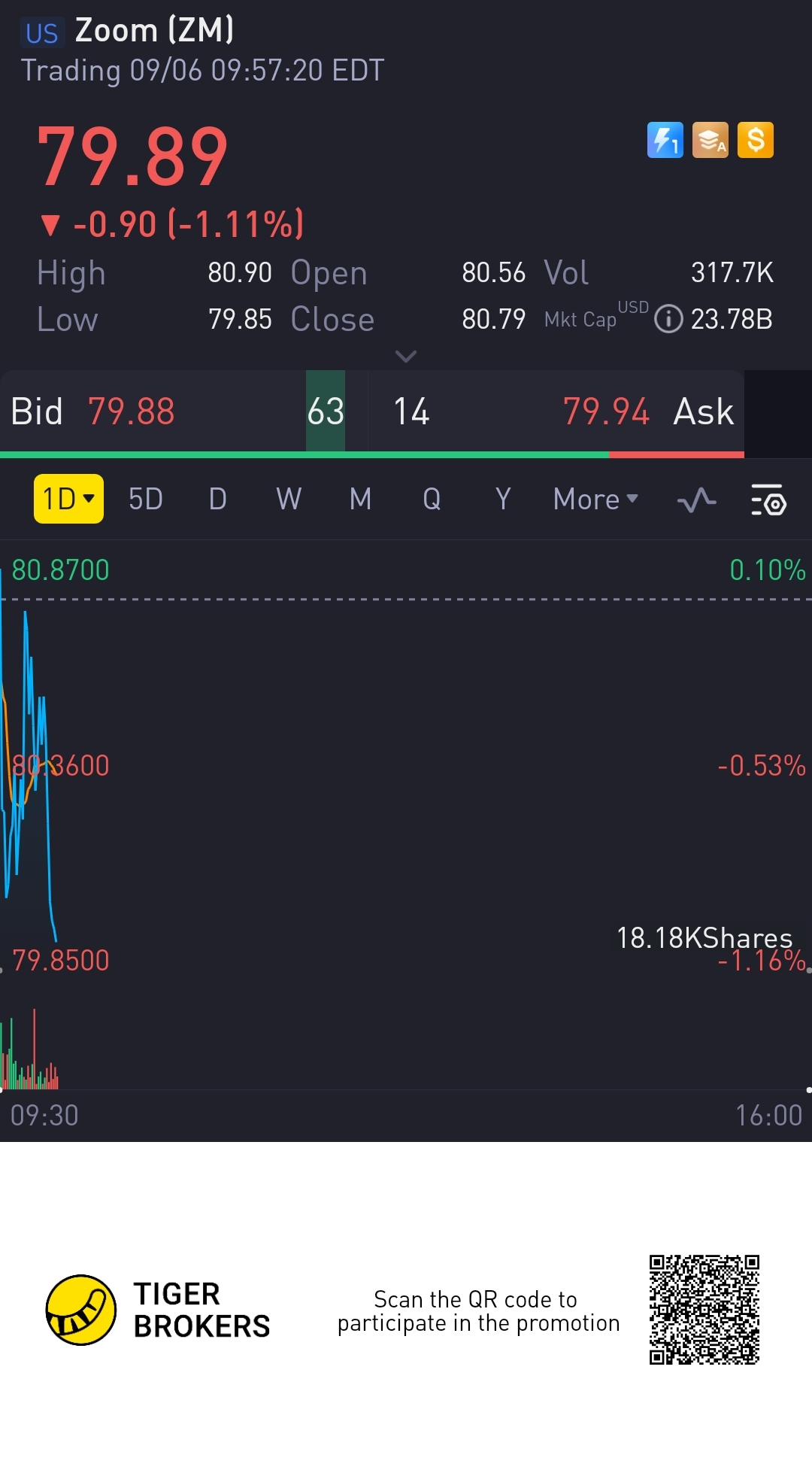812x1479 pixels.
Task: Select the monthly M chart
Action: [360, 499]
